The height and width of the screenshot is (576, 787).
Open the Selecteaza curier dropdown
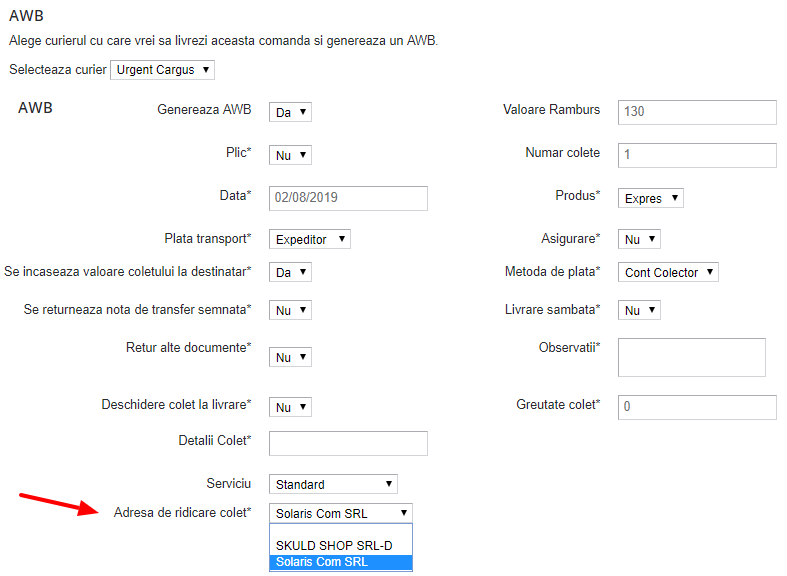pos(162,70)
